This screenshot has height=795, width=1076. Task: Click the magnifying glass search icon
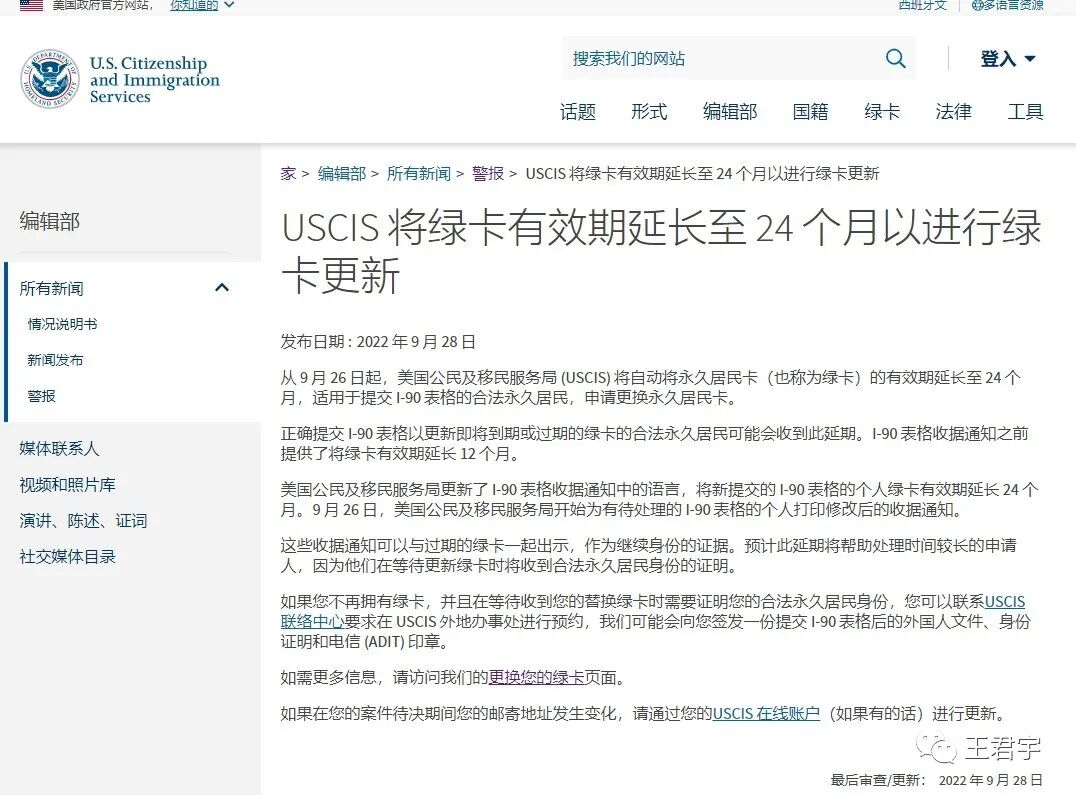point(895,59)
